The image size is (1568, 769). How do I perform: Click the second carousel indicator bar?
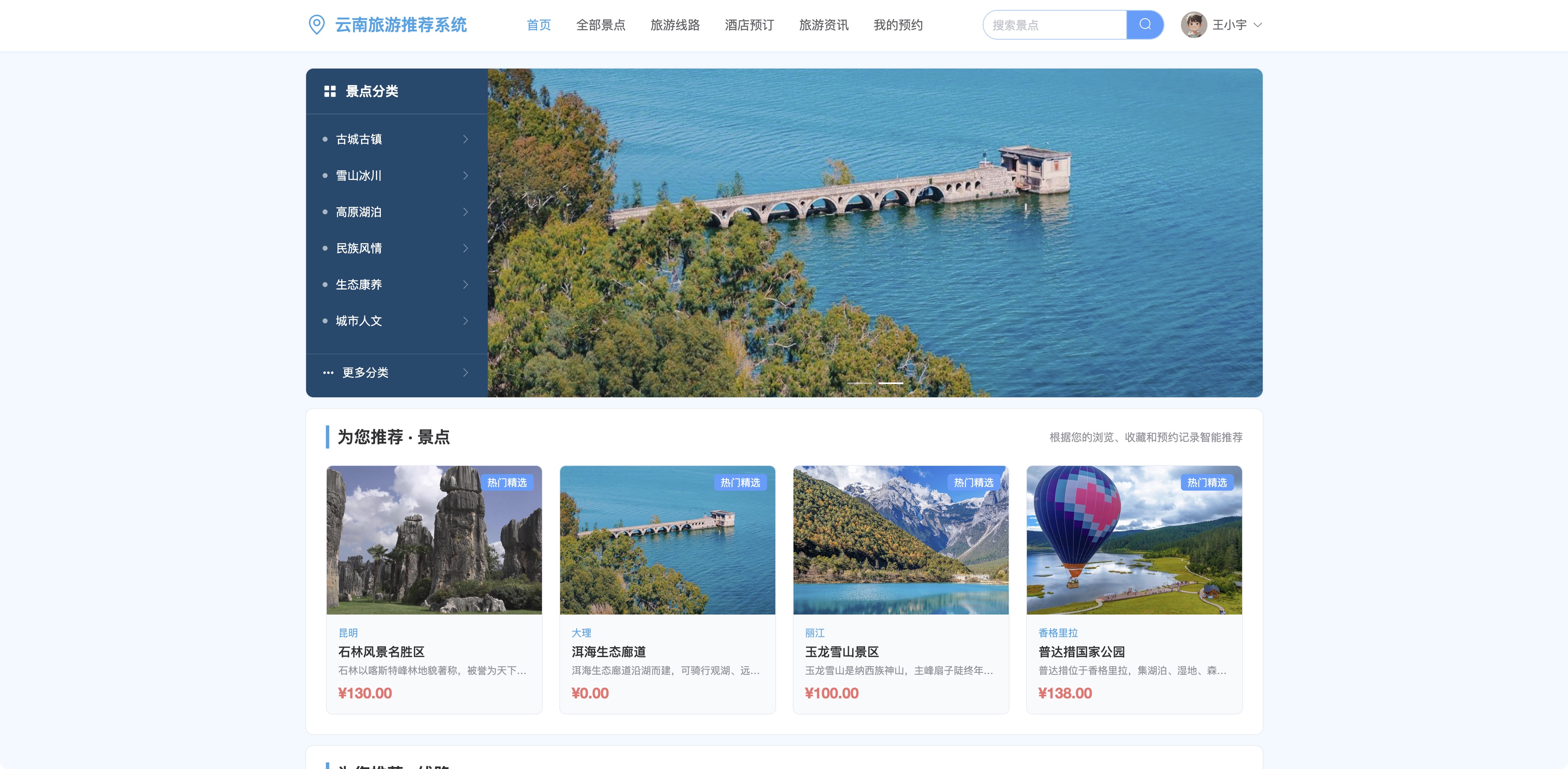point(891,383)
